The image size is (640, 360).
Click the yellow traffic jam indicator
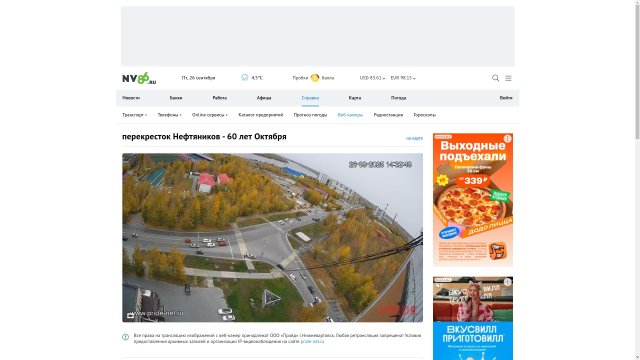[315, 78]
